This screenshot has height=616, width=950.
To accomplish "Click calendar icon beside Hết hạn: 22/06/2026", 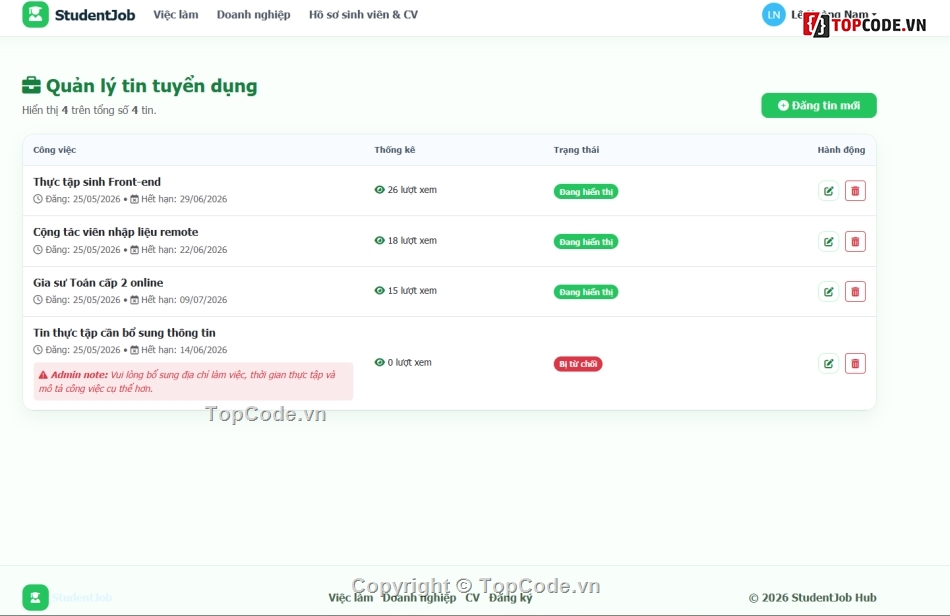I will [x=135, y=250].
